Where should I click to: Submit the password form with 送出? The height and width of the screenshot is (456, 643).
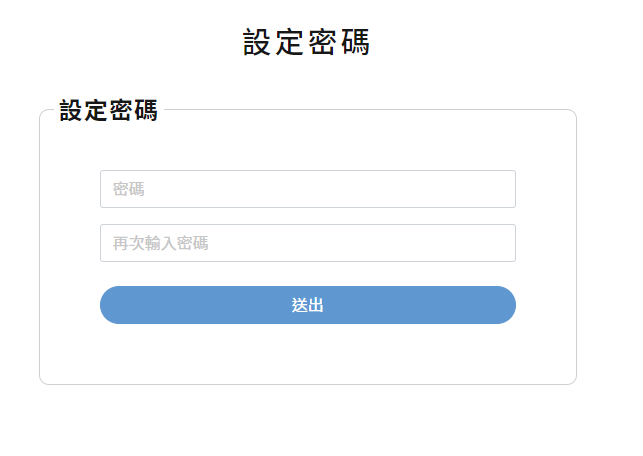[x=307, y=305]
